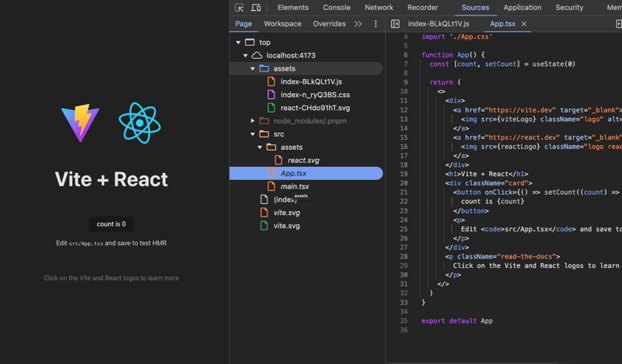Select the blue assets folder icon
The height and width of the screenshot is (364, 622).
(x=264, y=68)
